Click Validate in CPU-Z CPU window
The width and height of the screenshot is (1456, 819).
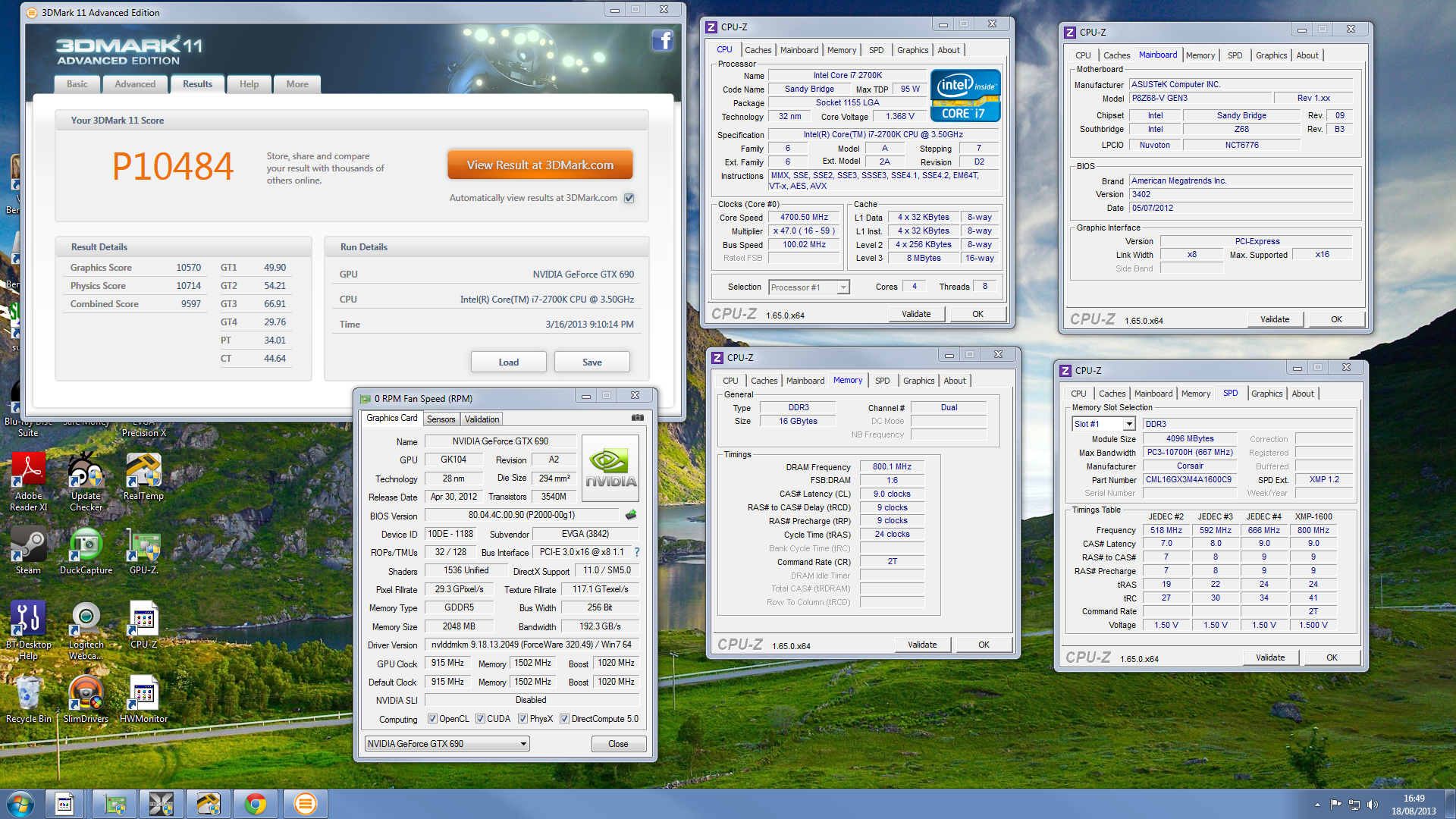pyautogui.click(x=916, y=314)
